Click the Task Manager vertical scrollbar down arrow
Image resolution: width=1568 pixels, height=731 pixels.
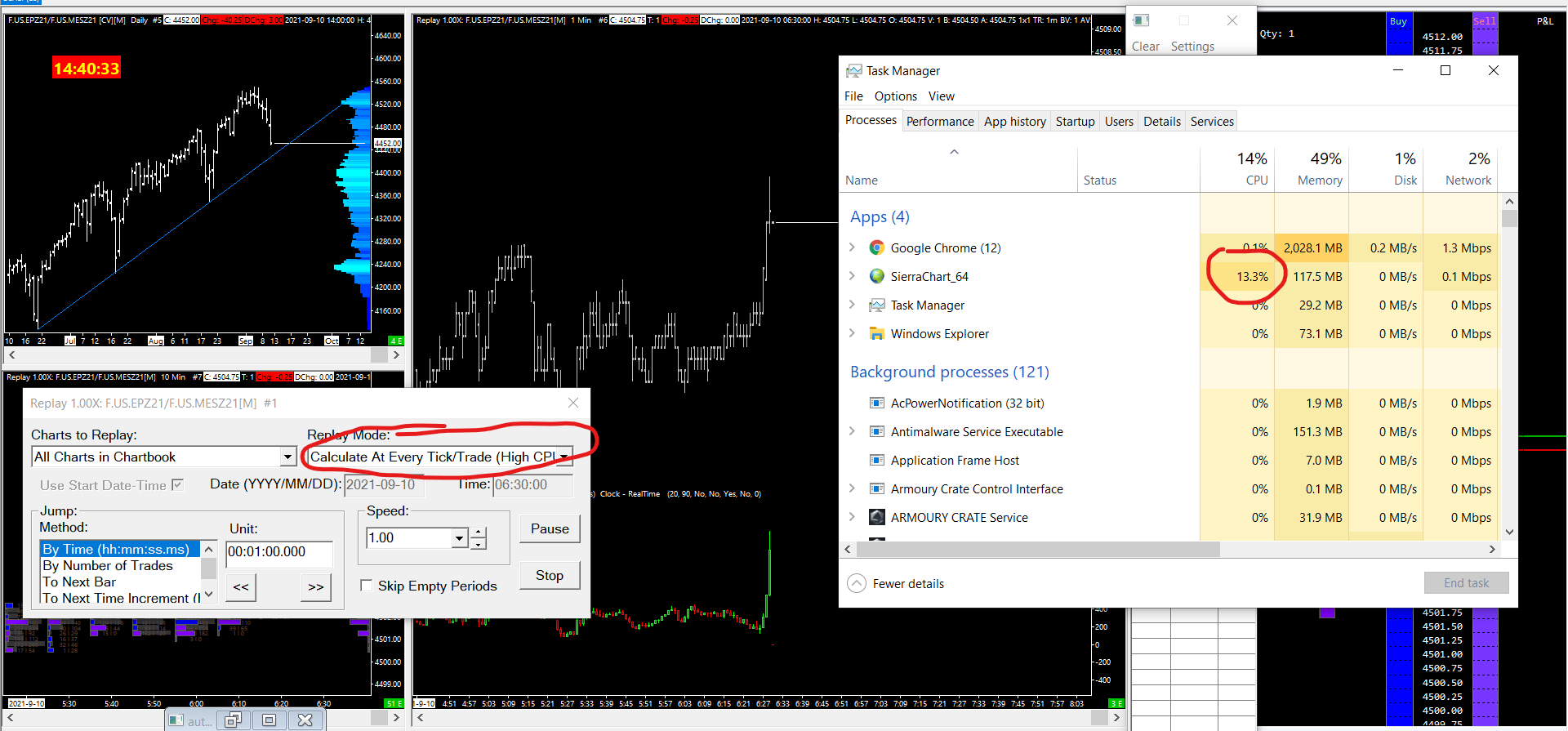[1509, 532]
